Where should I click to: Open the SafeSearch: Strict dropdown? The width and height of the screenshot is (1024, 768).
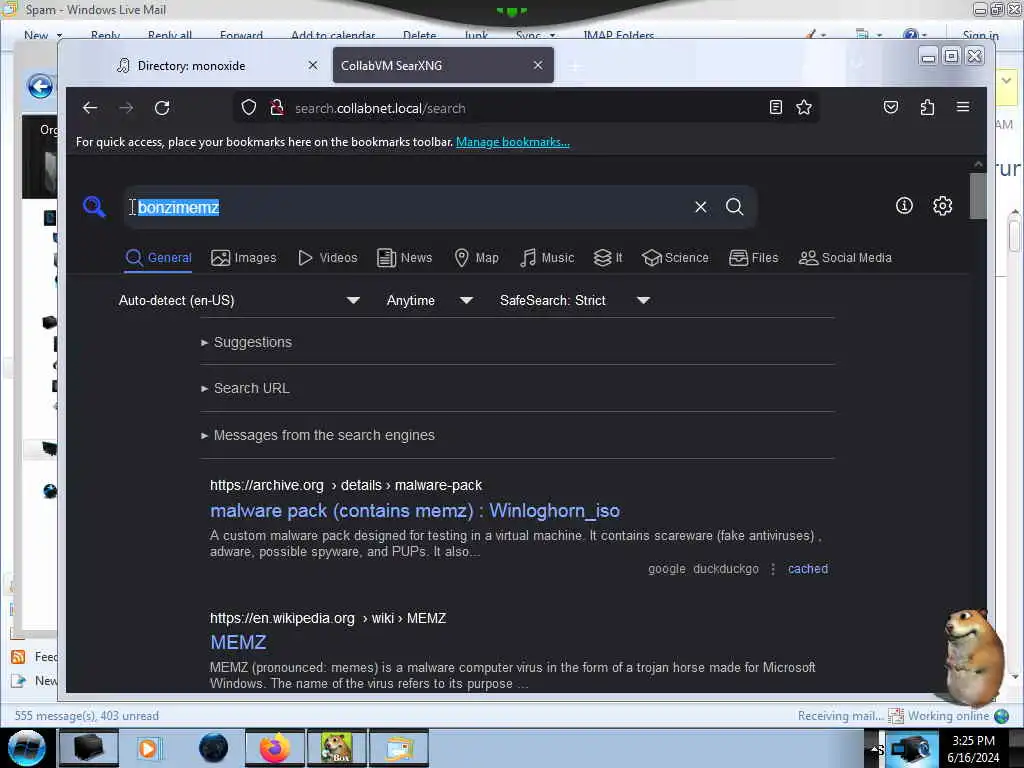[574, 300]
